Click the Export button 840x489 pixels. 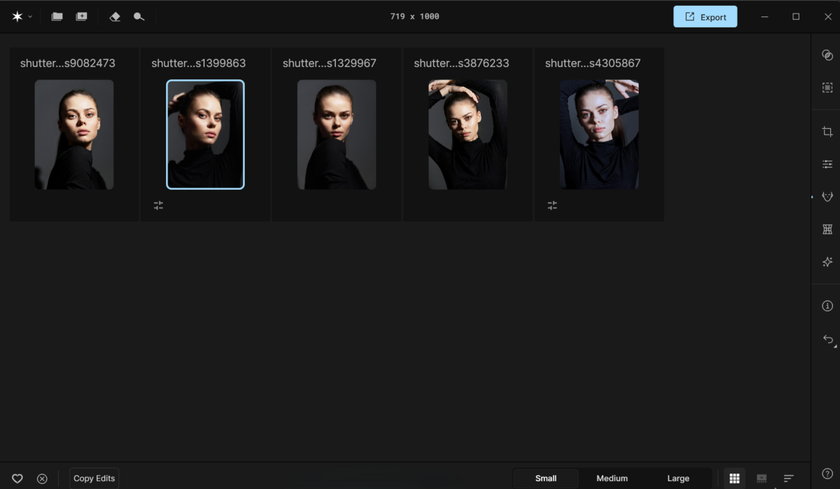point(705,17)
